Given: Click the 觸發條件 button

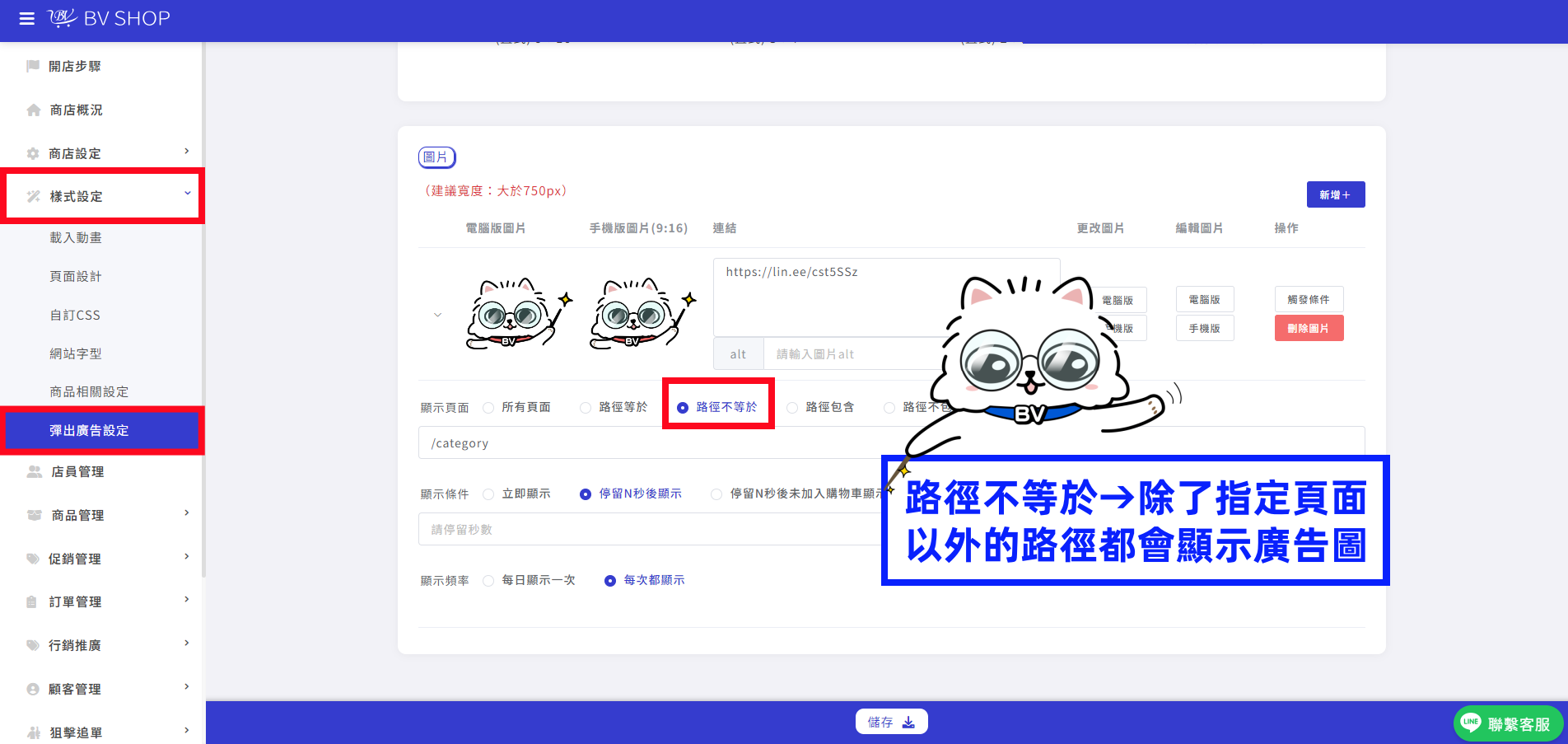Looking at the screenshot, I should coord(1309,299).
